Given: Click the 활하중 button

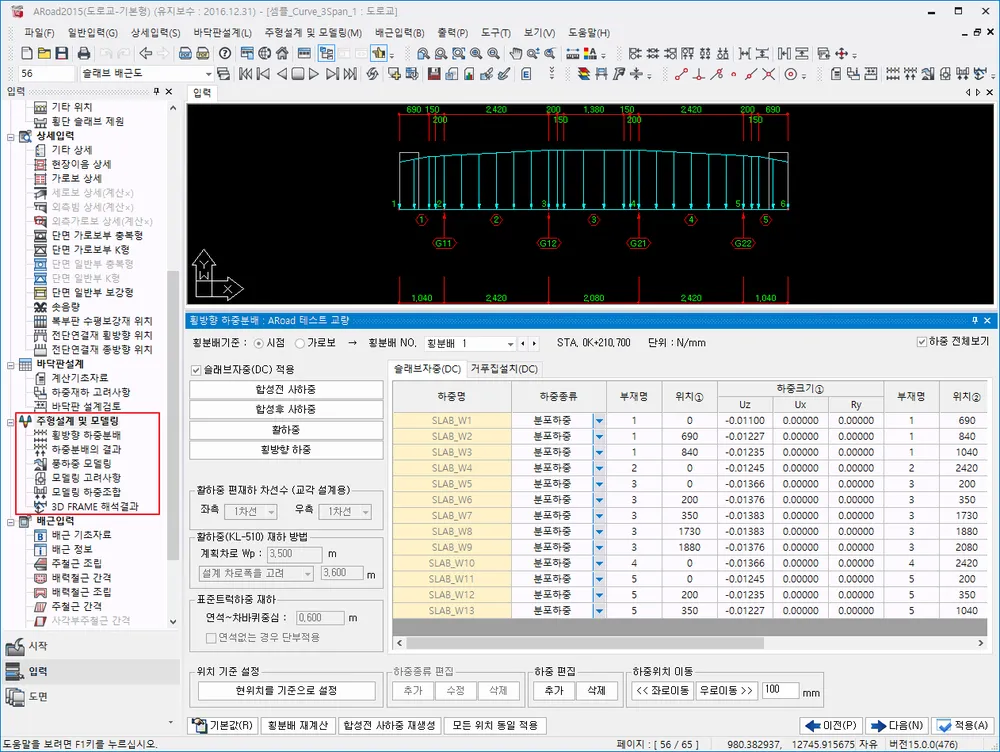Looking at the screenshot, I should click(x=286, y=430).
